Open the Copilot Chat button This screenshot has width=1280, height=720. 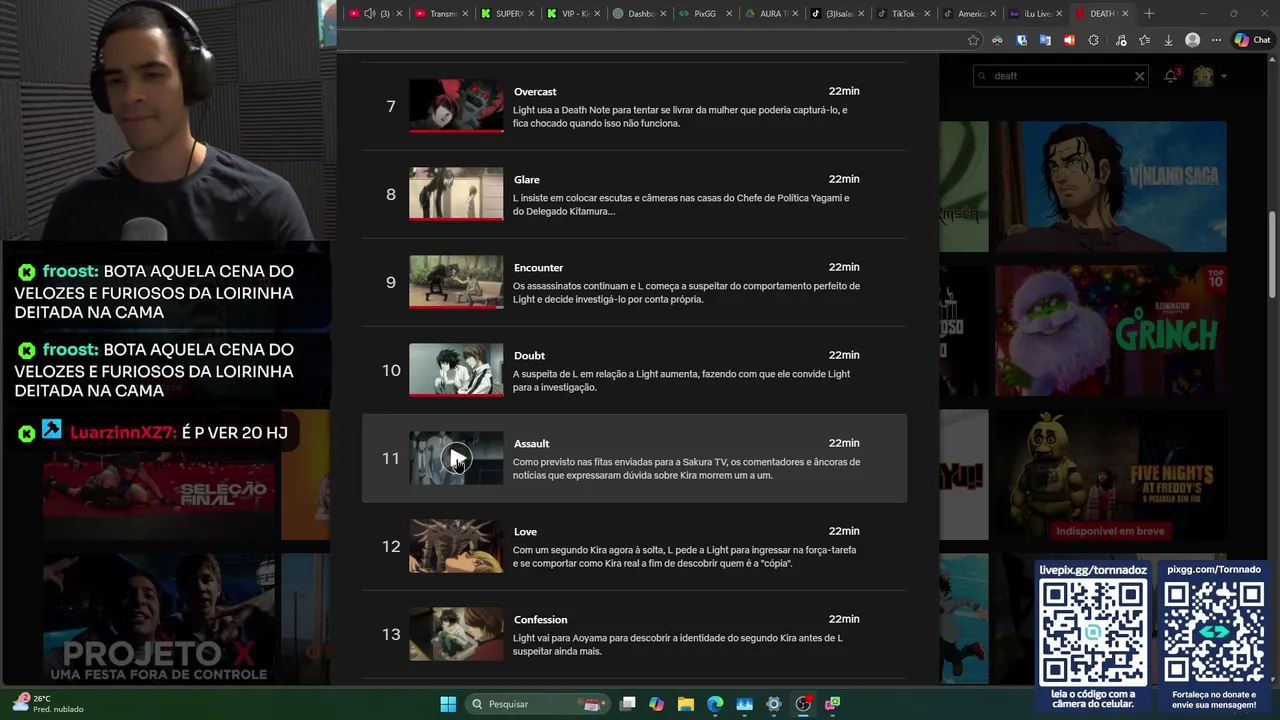point(1253,40)
